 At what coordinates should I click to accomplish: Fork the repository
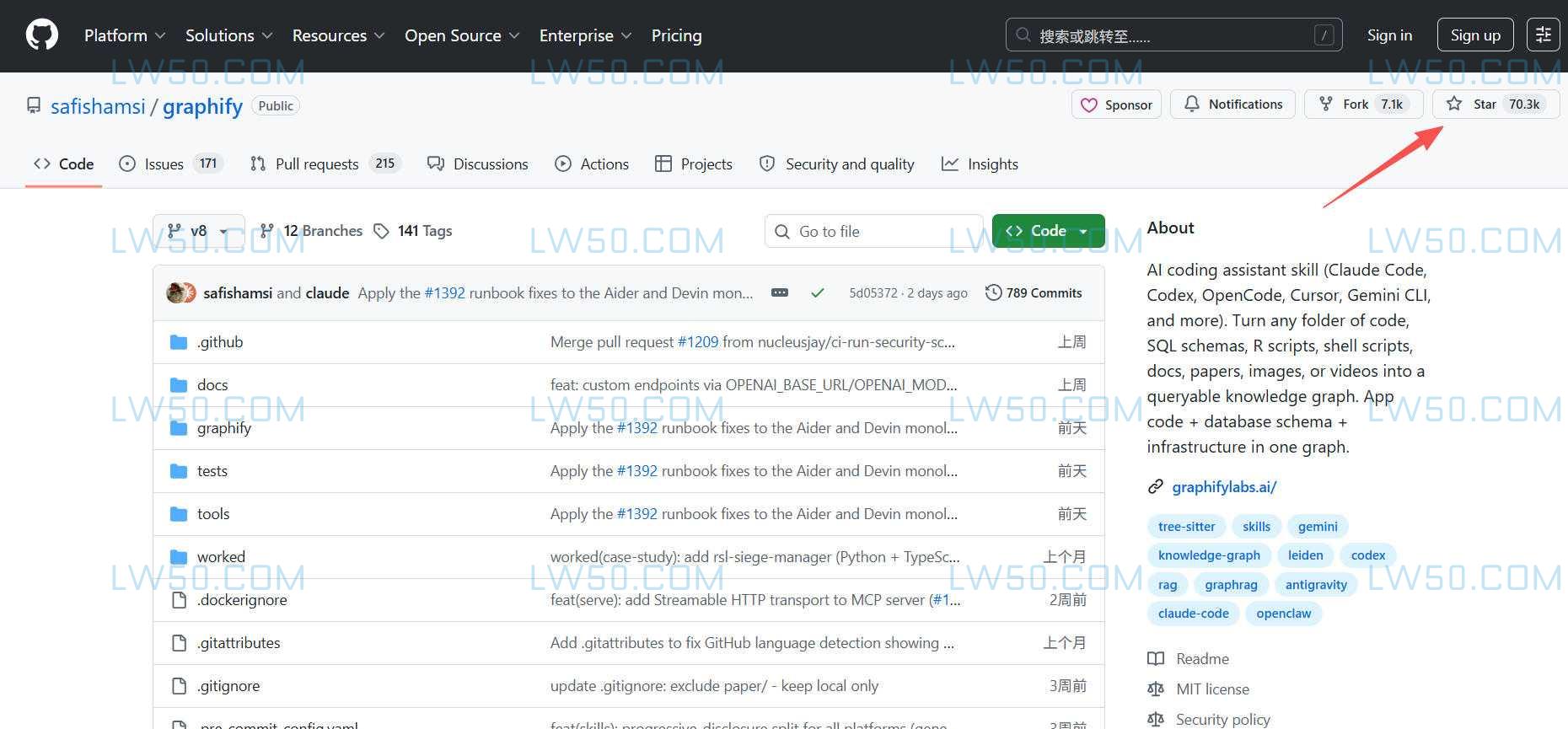(1363, 105)
